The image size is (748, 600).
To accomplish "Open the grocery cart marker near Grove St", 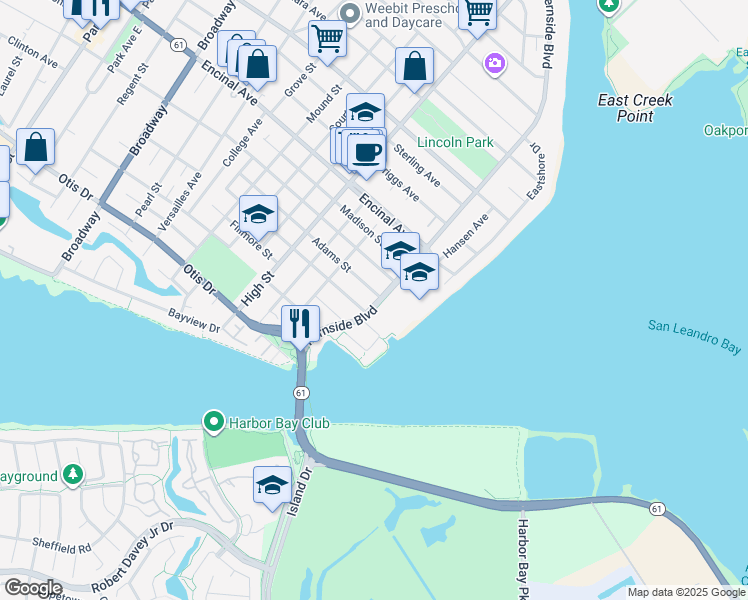I will (327, 40).
